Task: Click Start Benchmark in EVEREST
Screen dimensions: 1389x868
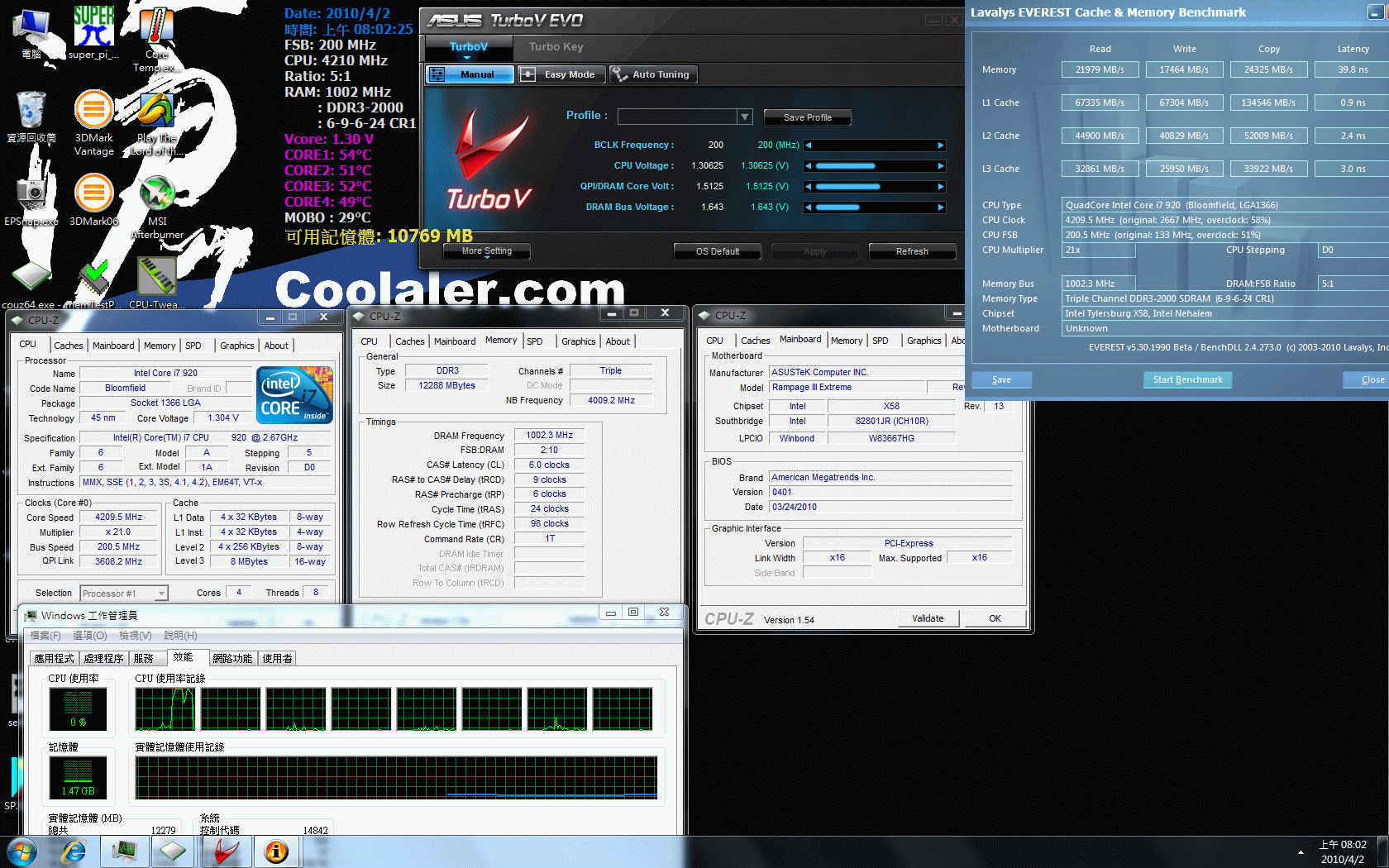Action: [1188, 379]
